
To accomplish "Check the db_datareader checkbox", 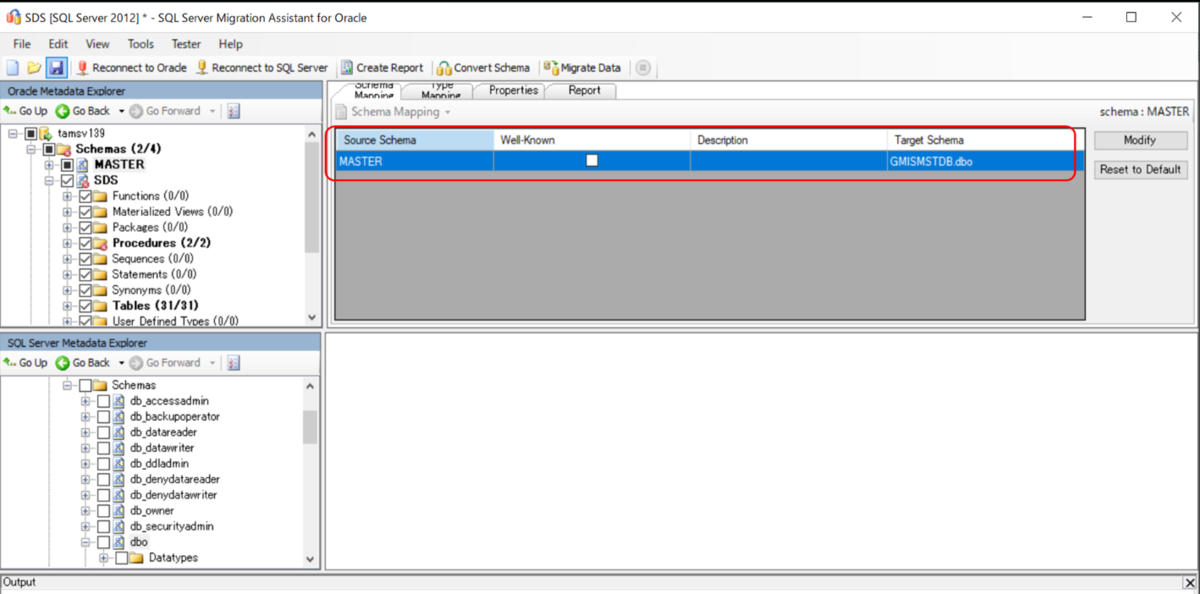I will (x=103, y=432).
